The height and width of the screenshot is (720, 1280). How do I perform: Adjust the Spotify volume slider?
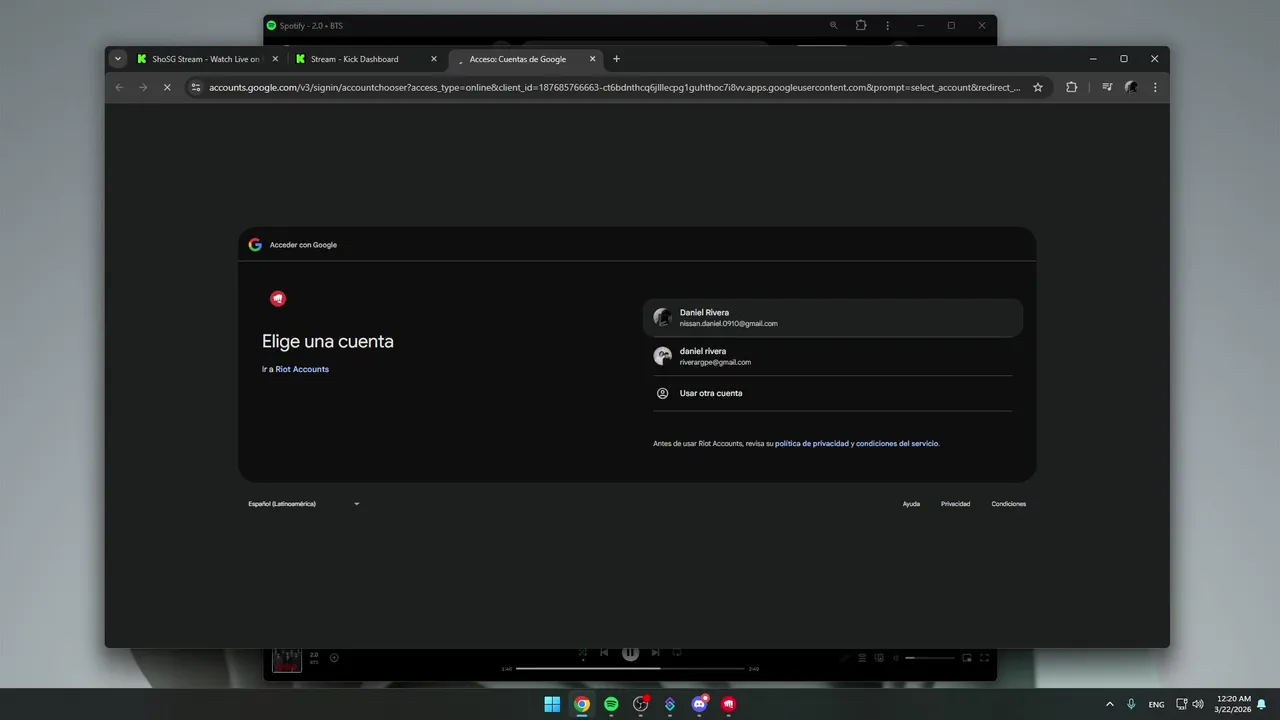coord(930,658)
